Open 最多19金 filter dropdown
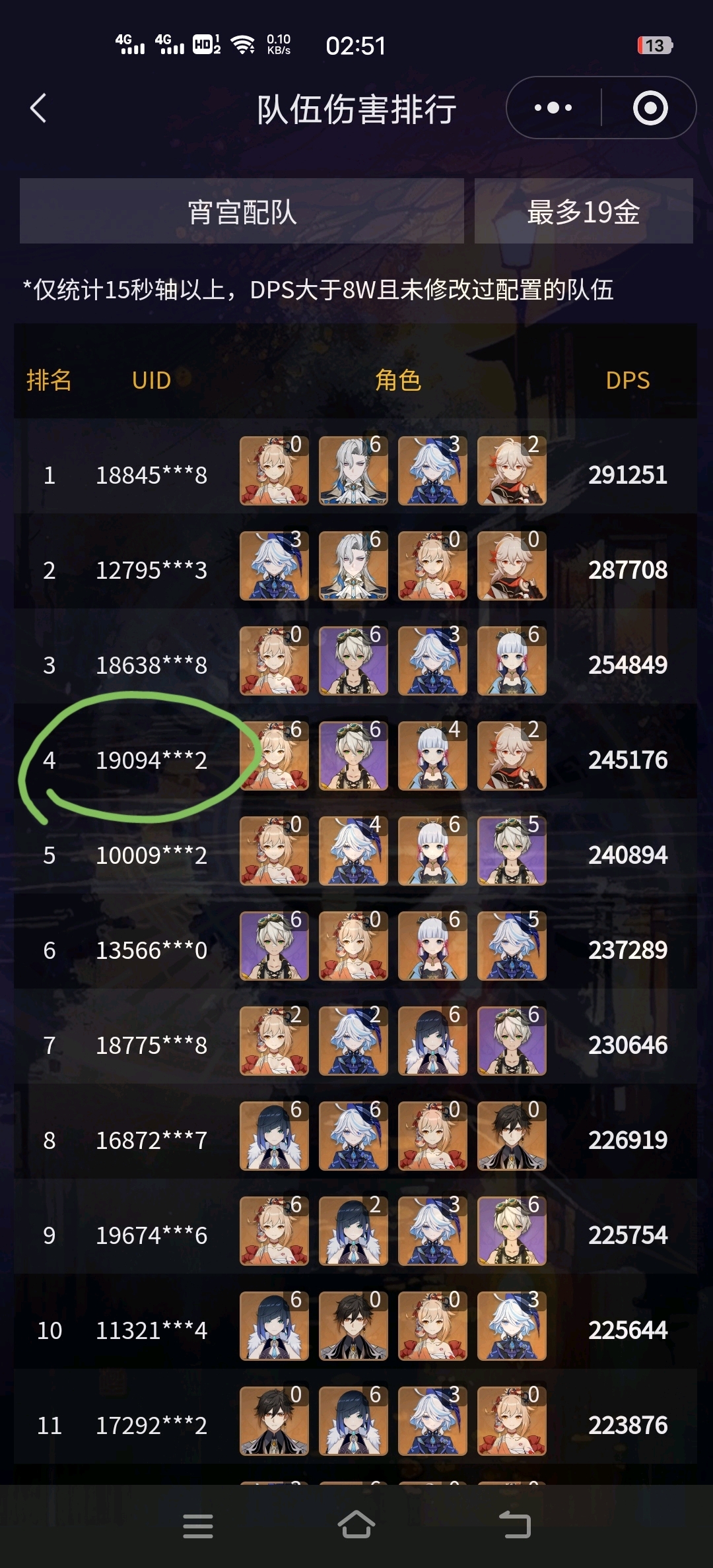 pos(584,211)
